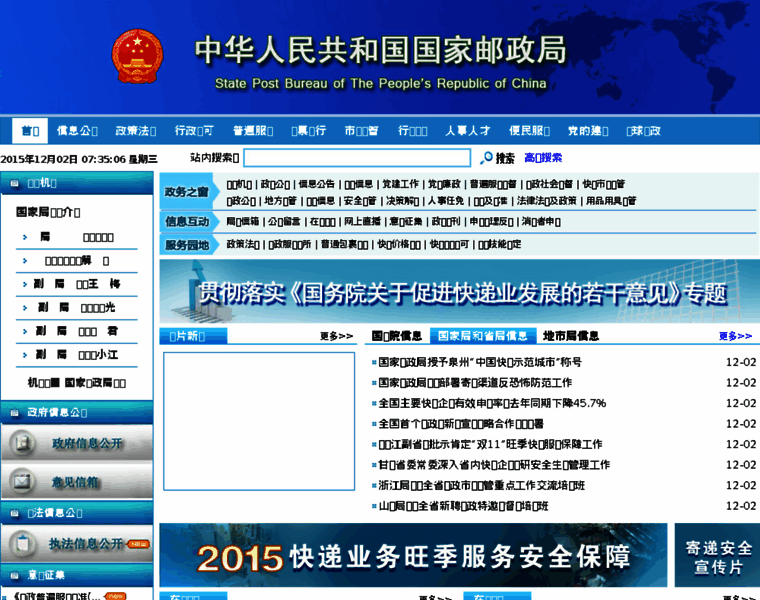The height and width of the screenshot is (600, 760).
Task: Open the 便民服务 navigation menu
Action: [x=529, y=131]
